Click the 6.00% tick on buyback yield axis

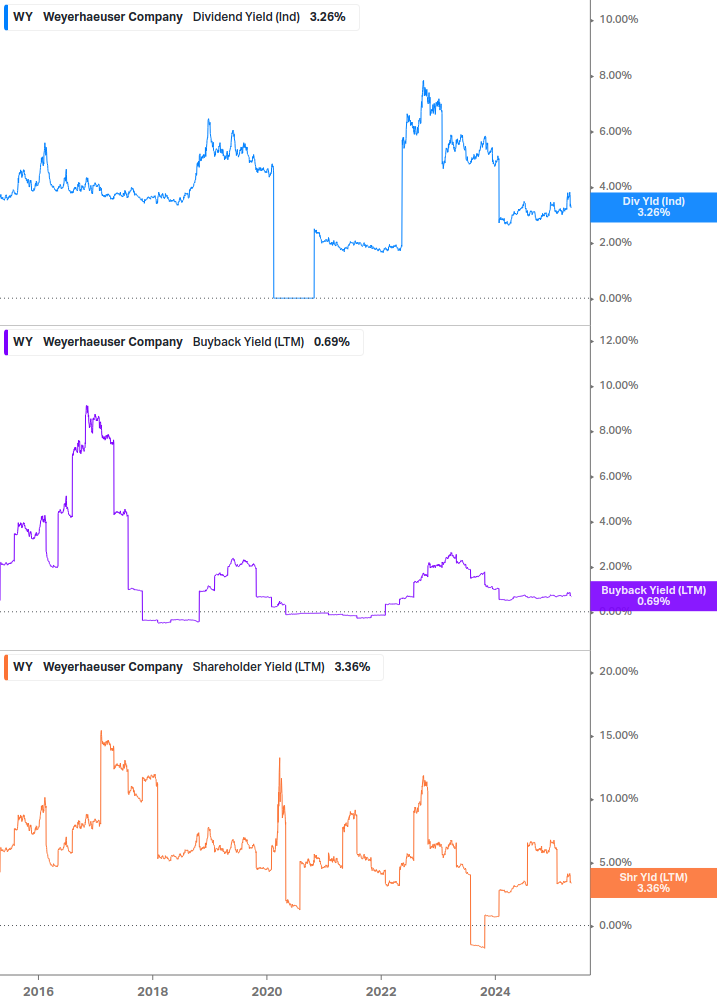click(x=615, y=476)
